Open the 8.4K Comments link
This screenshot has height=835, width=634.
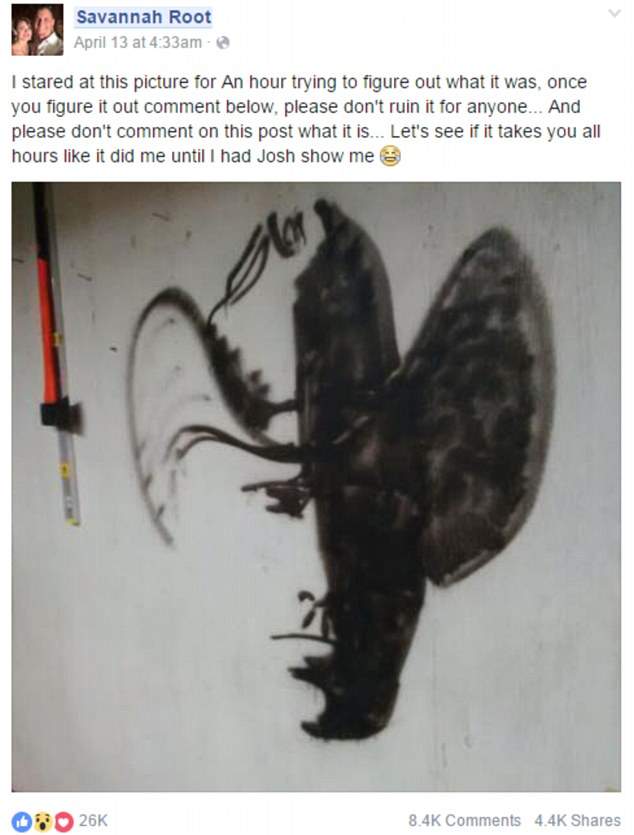pos(464,821)
